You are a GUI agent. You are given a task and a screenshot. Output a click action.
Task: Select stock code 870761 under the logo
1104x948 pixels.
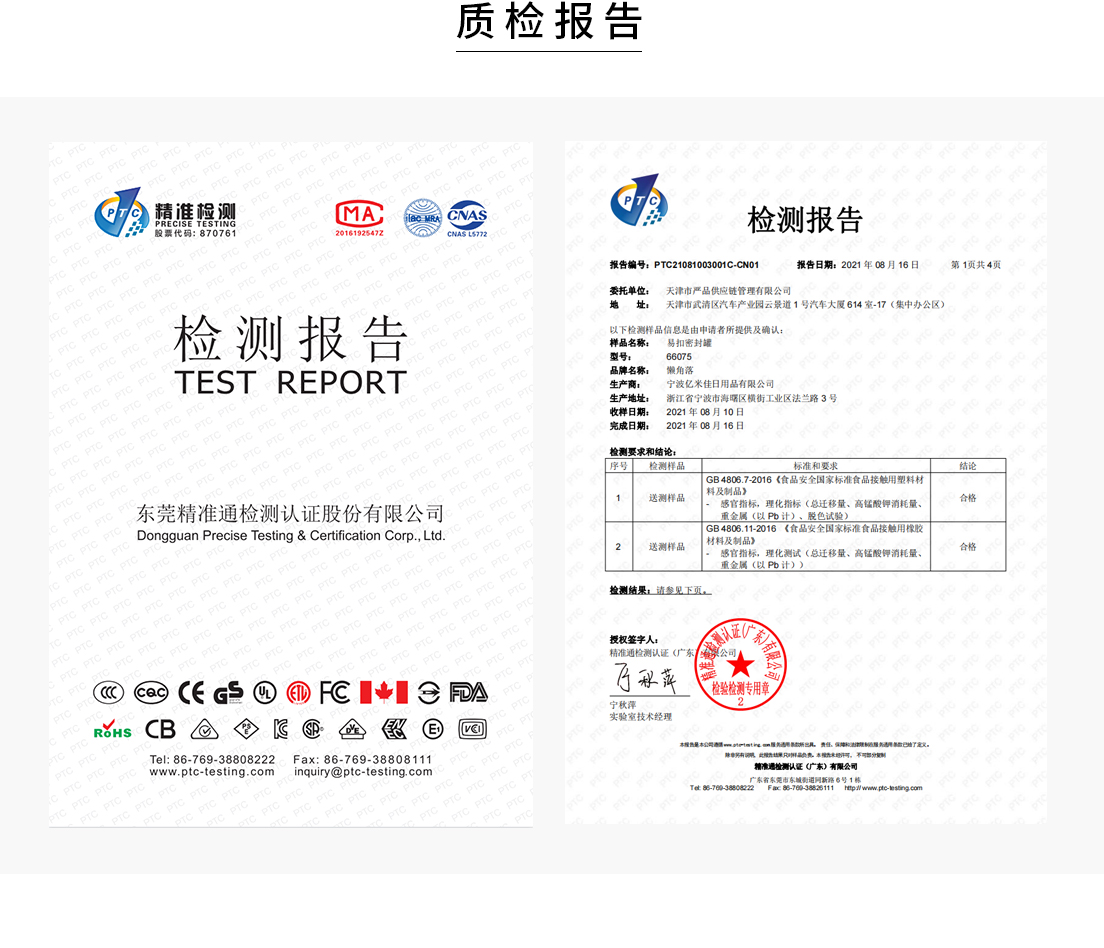point(218,233)
